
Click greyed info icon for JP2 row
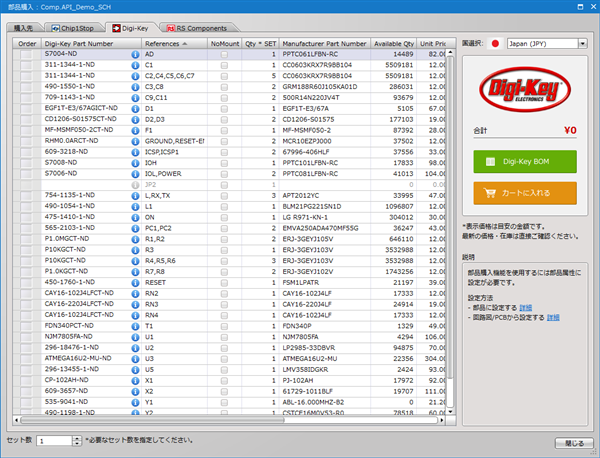(135, 185)
